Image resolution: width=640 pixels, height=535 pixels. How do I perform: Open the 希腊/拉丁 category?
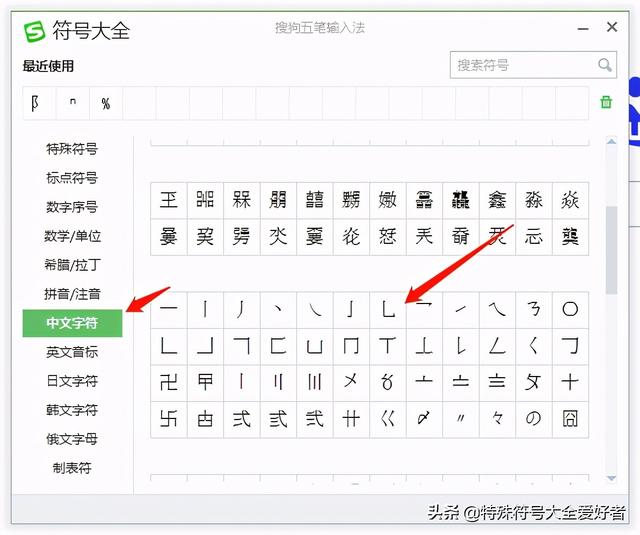point(72,265)
